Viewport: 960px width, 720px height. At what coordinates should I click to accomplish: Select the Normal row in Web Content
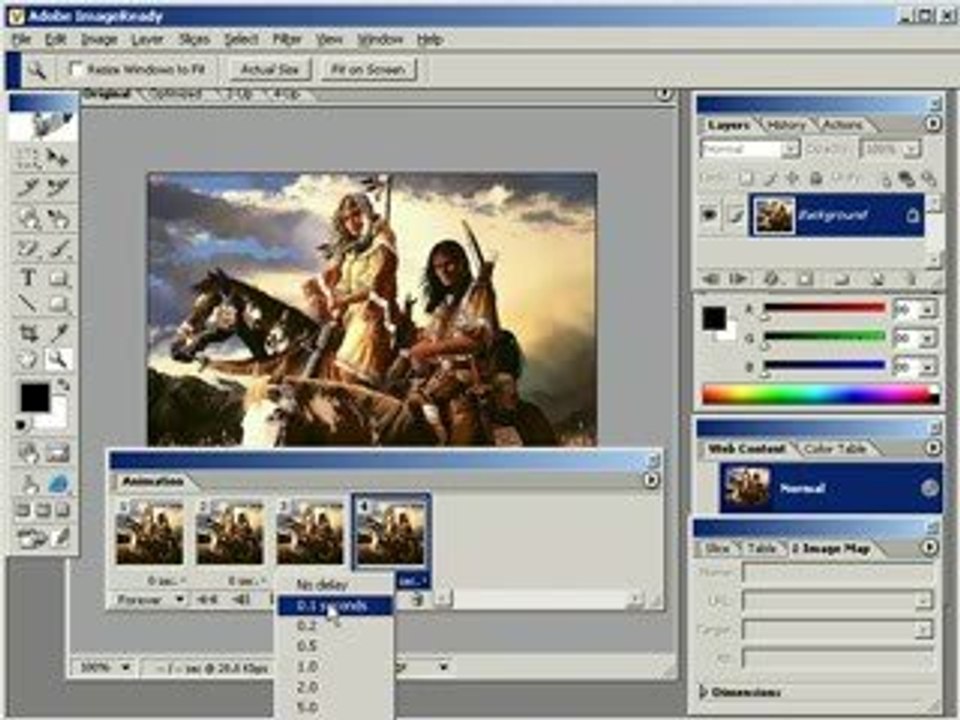tap(830, 488)
